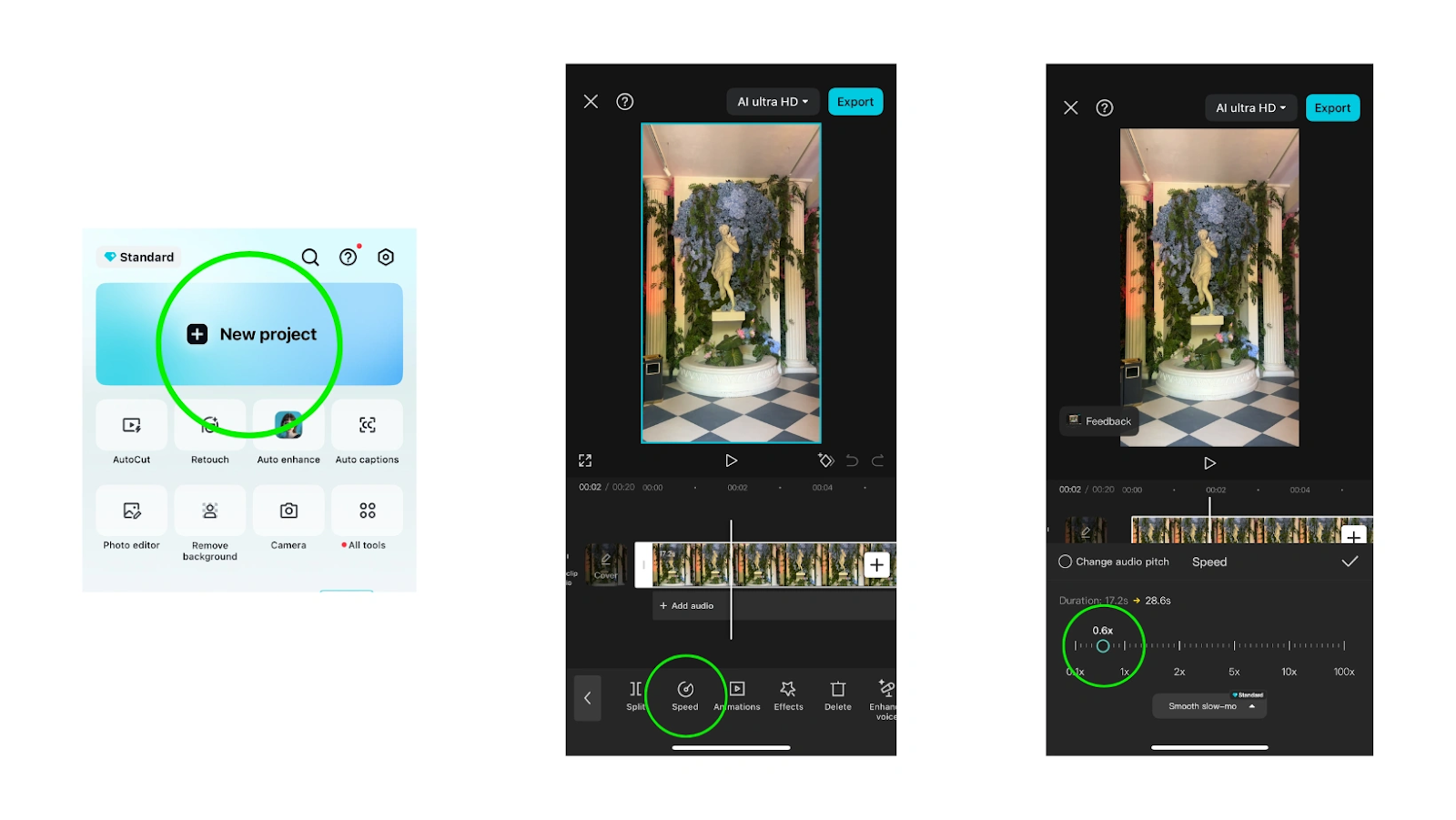Open the Speed tool

pyautogui.click(x=685, y=696)
